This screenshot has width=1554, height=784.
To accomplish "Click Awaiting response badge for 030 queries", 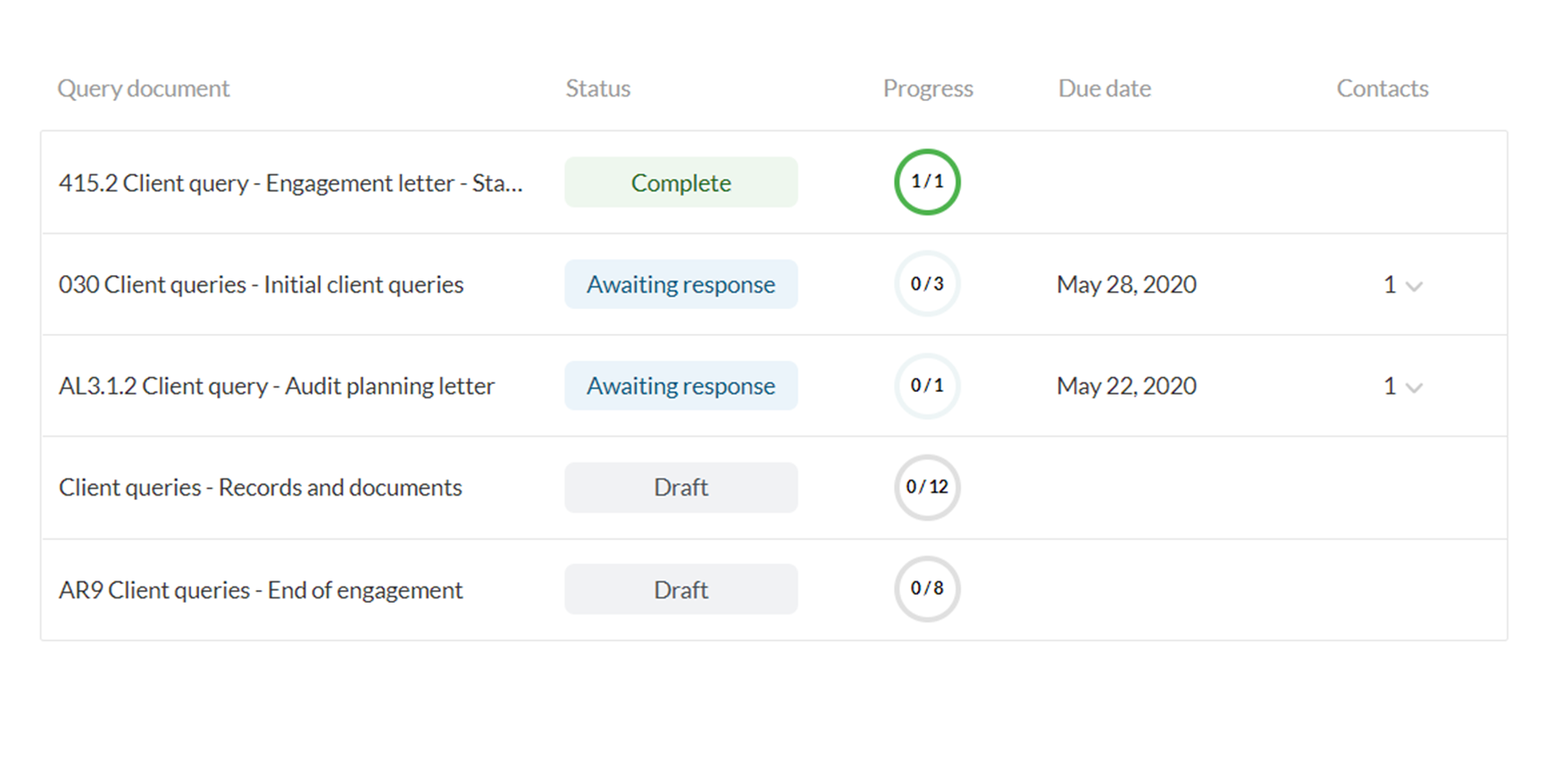I will click(681, 285).
